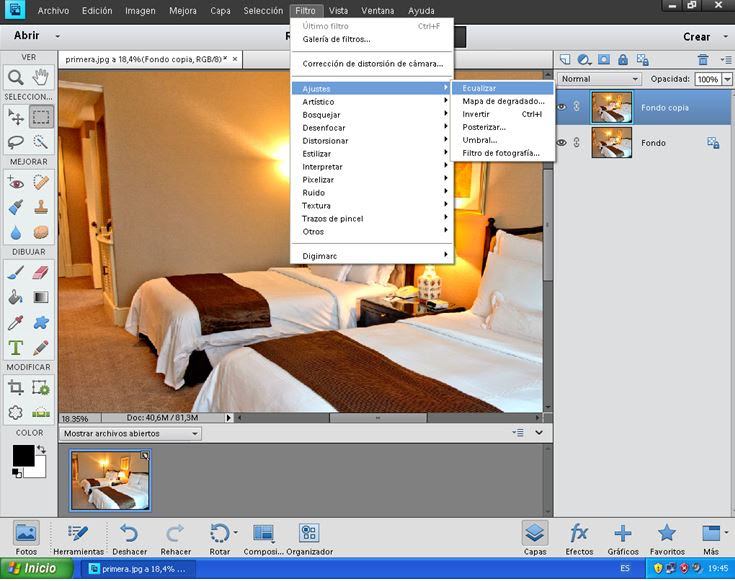
Task: Choose Invertir menu item
Action: [502, 114]
